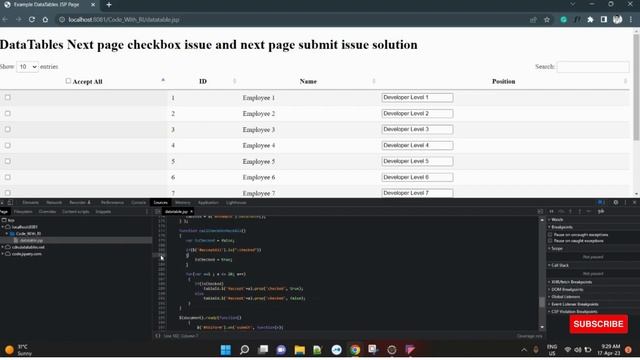Viewport: 640px width, 360px height.
Task: Check the box for Employee 2 row
Action: point(8,113)
